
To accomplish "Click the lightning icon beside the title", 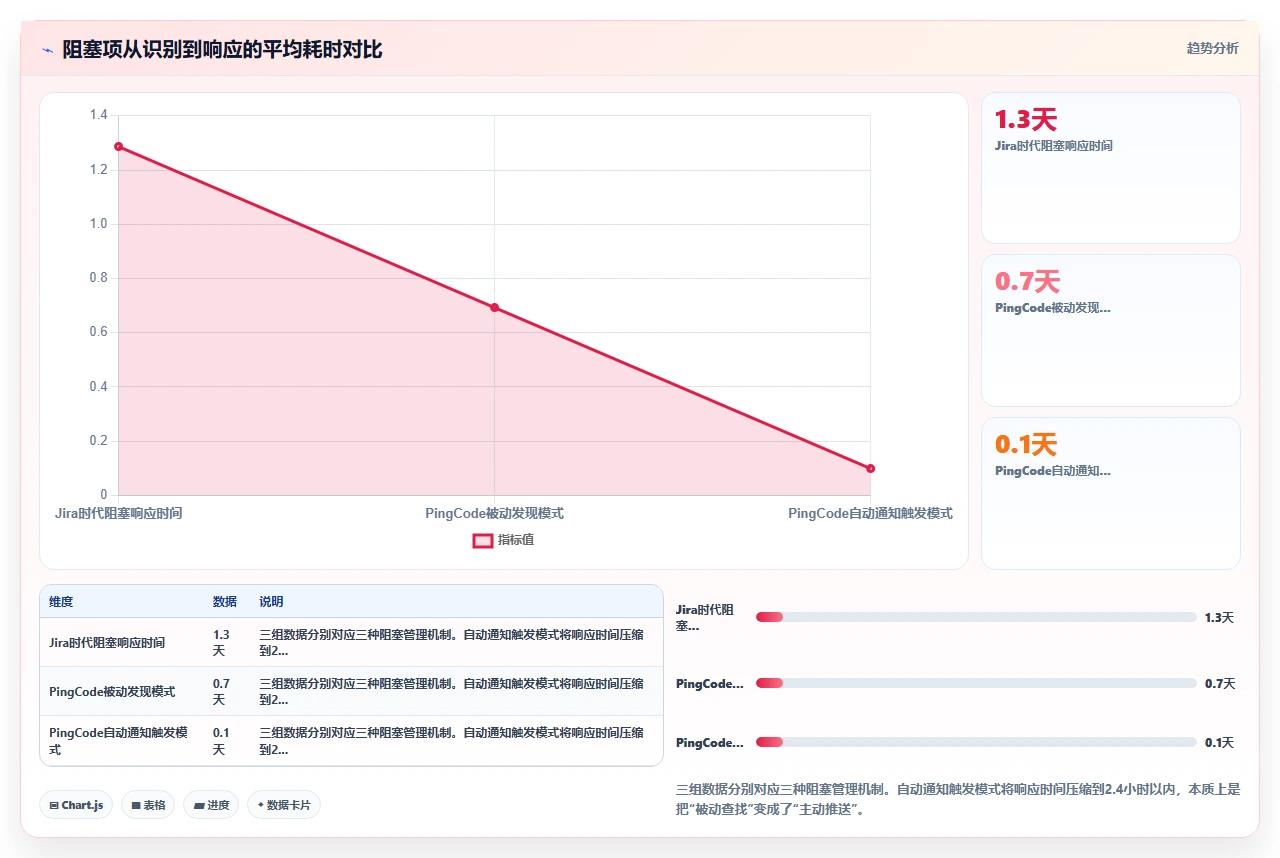I will click(x=47, y=50).
